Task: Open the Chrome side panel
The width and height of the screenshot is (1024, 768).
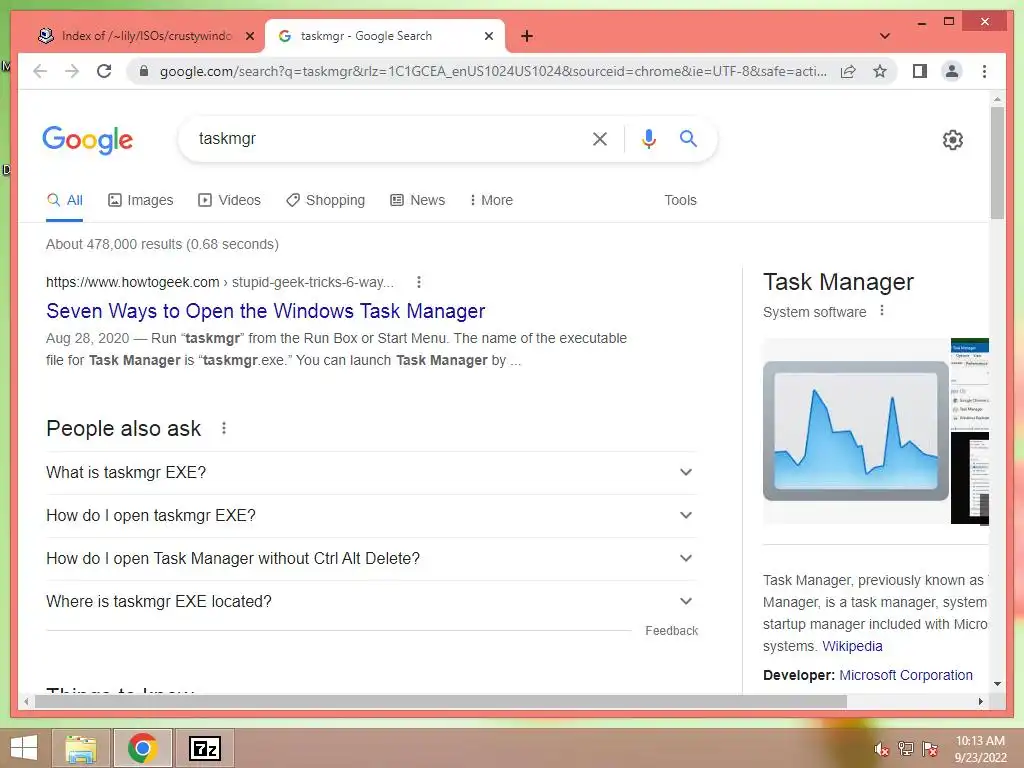Action: click(x=920, y=71)
